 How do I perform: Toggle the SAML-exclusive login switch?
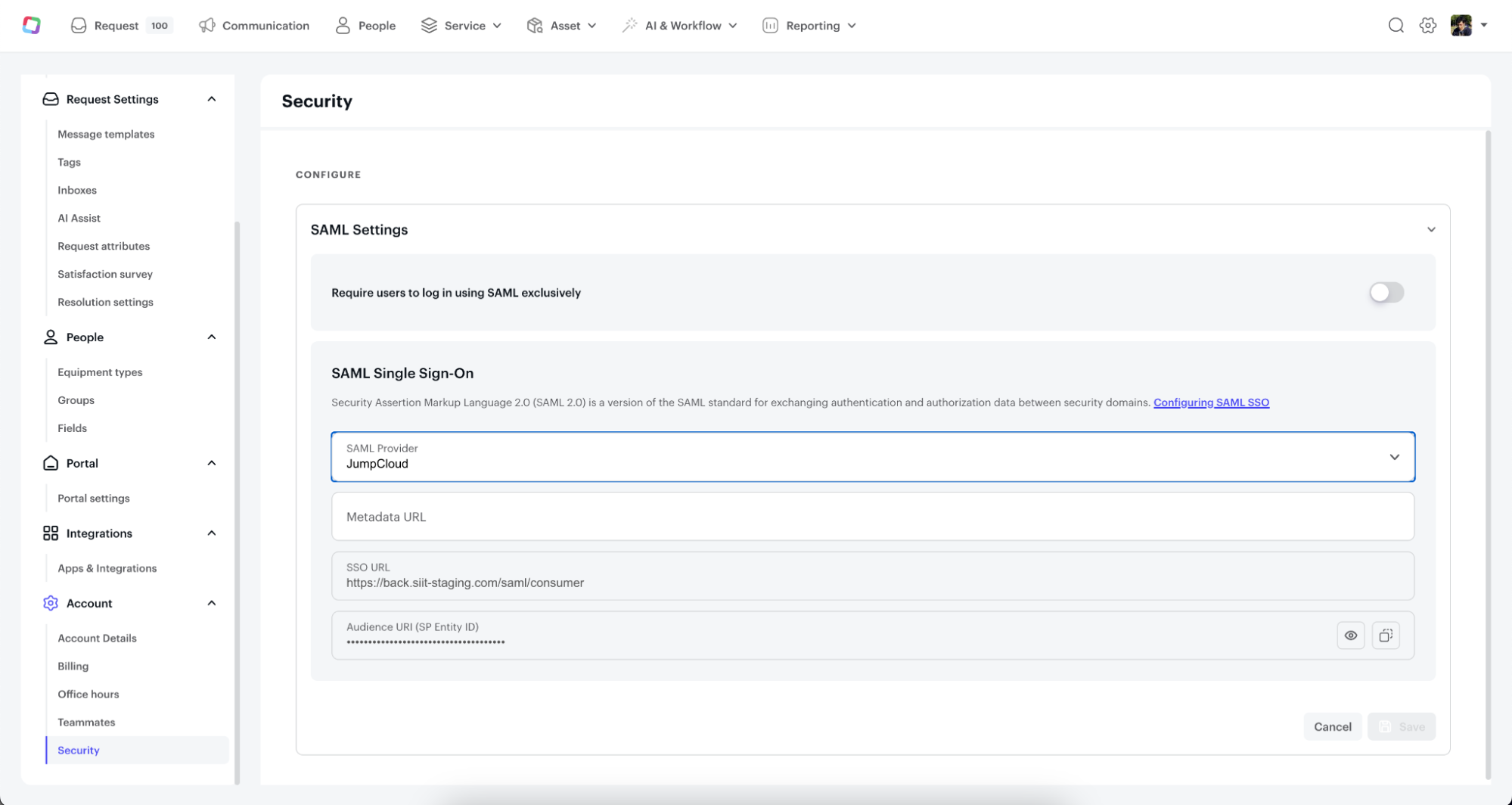point(1386,293)
